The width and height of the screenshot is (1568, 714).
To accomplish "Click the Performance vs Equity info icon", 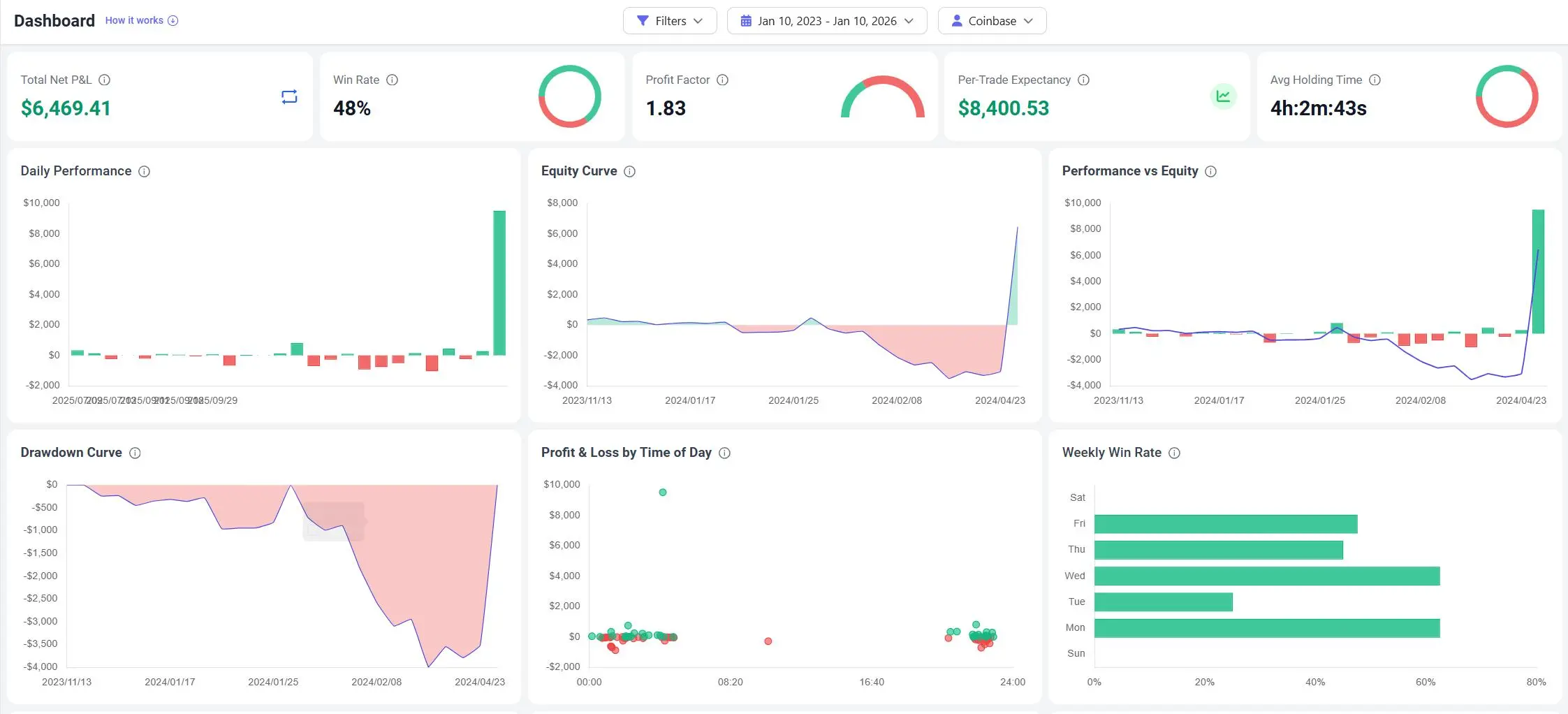I will tap(1210, 171).
